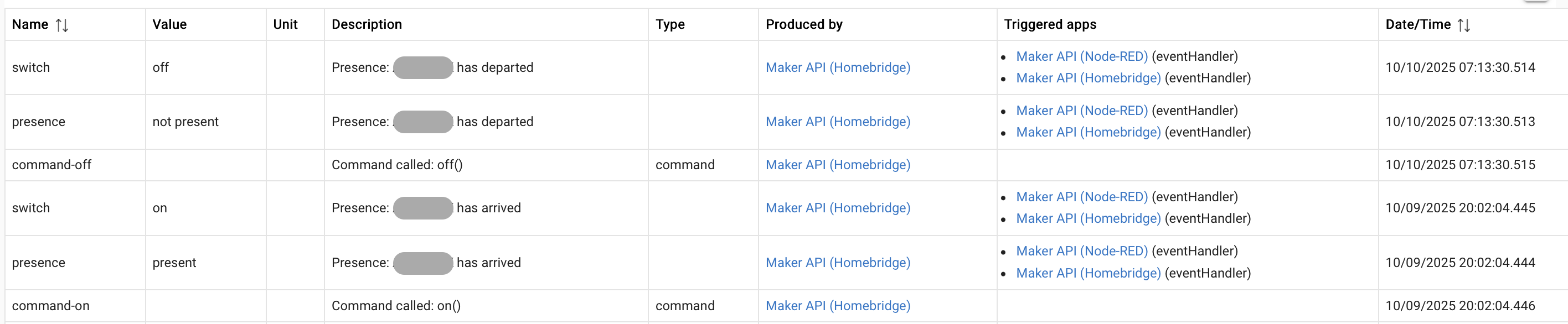Image resolution: width=1568 pixels, height=324 pixels.
Task: Open Node-RED triggered app in the not present row
Action: pyautogui.click(x=1081, y=111)
